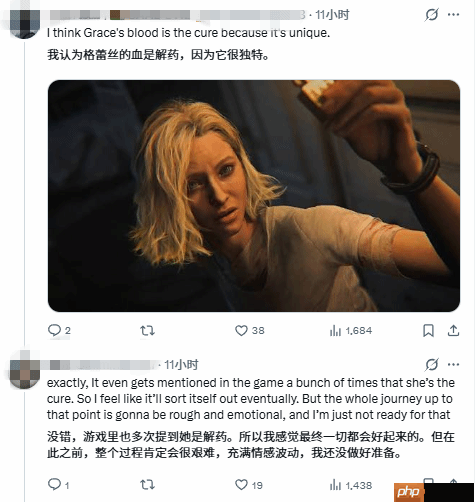This screenshot has height=502, width=475.
Task: Bookmark the first tweet with image
Action: click(428, 331)
